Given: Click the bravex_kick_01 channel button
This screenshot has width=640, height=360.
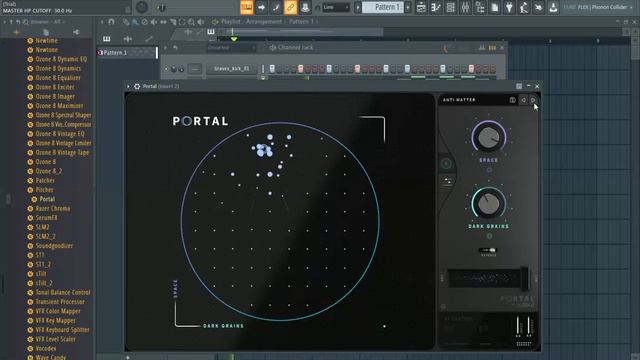Looking at the screenshot, I should pos(231,69).
